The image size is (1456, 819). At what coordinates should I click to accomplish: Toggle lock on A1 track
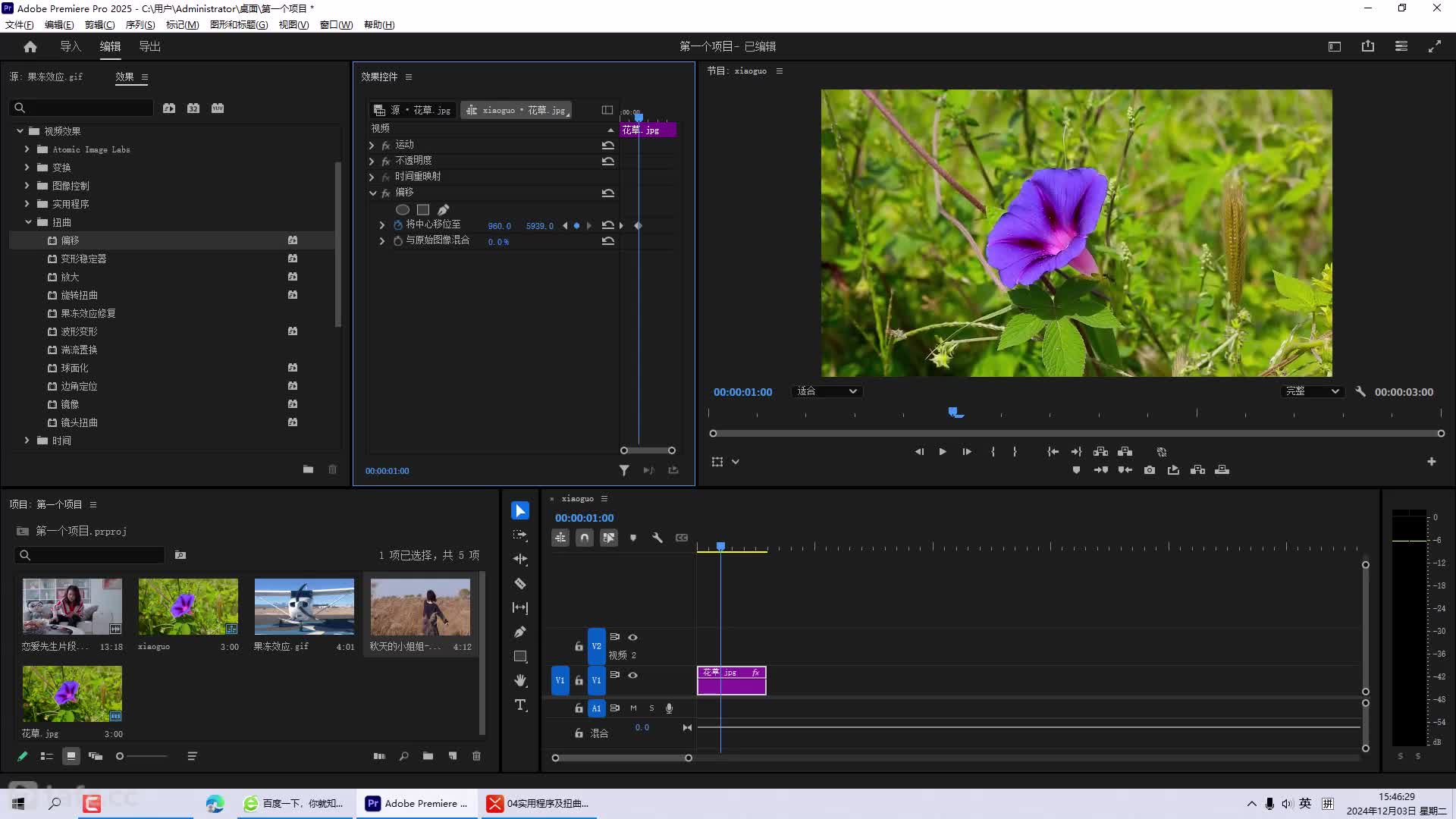point(579,708)
